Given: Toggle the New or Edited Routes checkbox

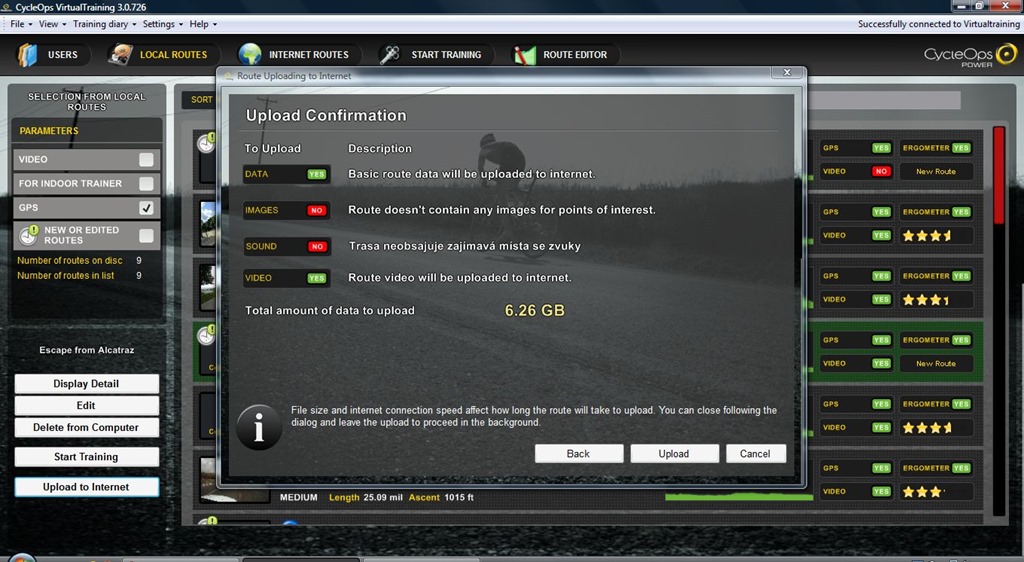Looking at the screenshot, I should (146, 235).
